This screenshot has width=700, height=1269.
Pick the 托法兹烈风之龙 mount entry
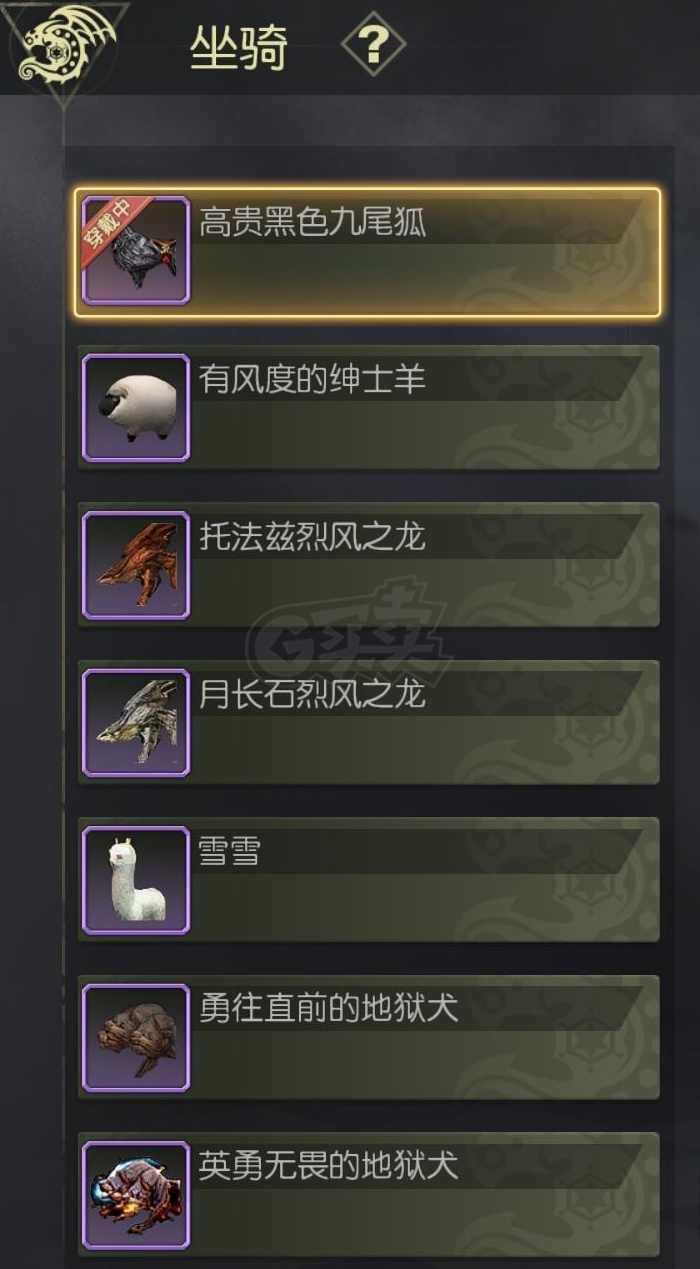click(x=368, y=565)
